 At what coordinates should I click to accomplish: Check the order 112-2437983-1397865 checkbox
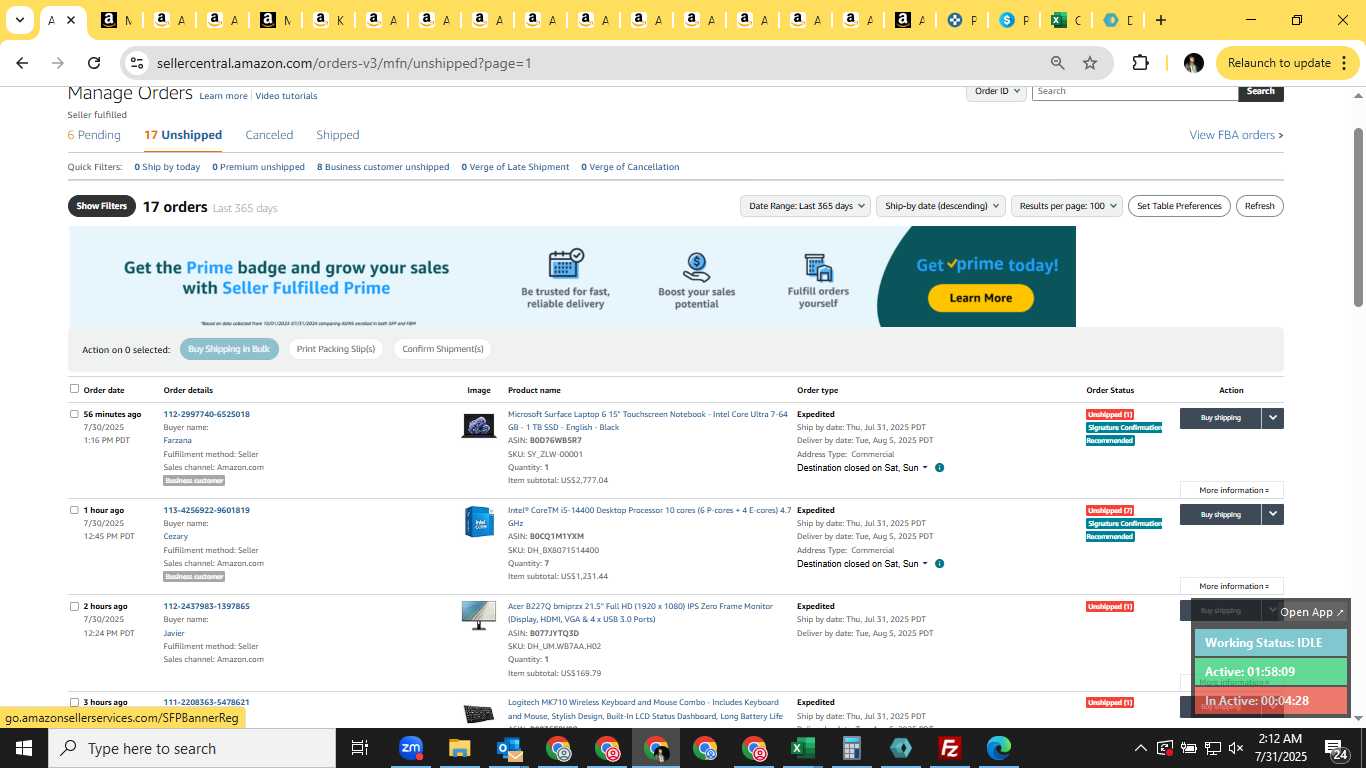[x=74, y=606]
